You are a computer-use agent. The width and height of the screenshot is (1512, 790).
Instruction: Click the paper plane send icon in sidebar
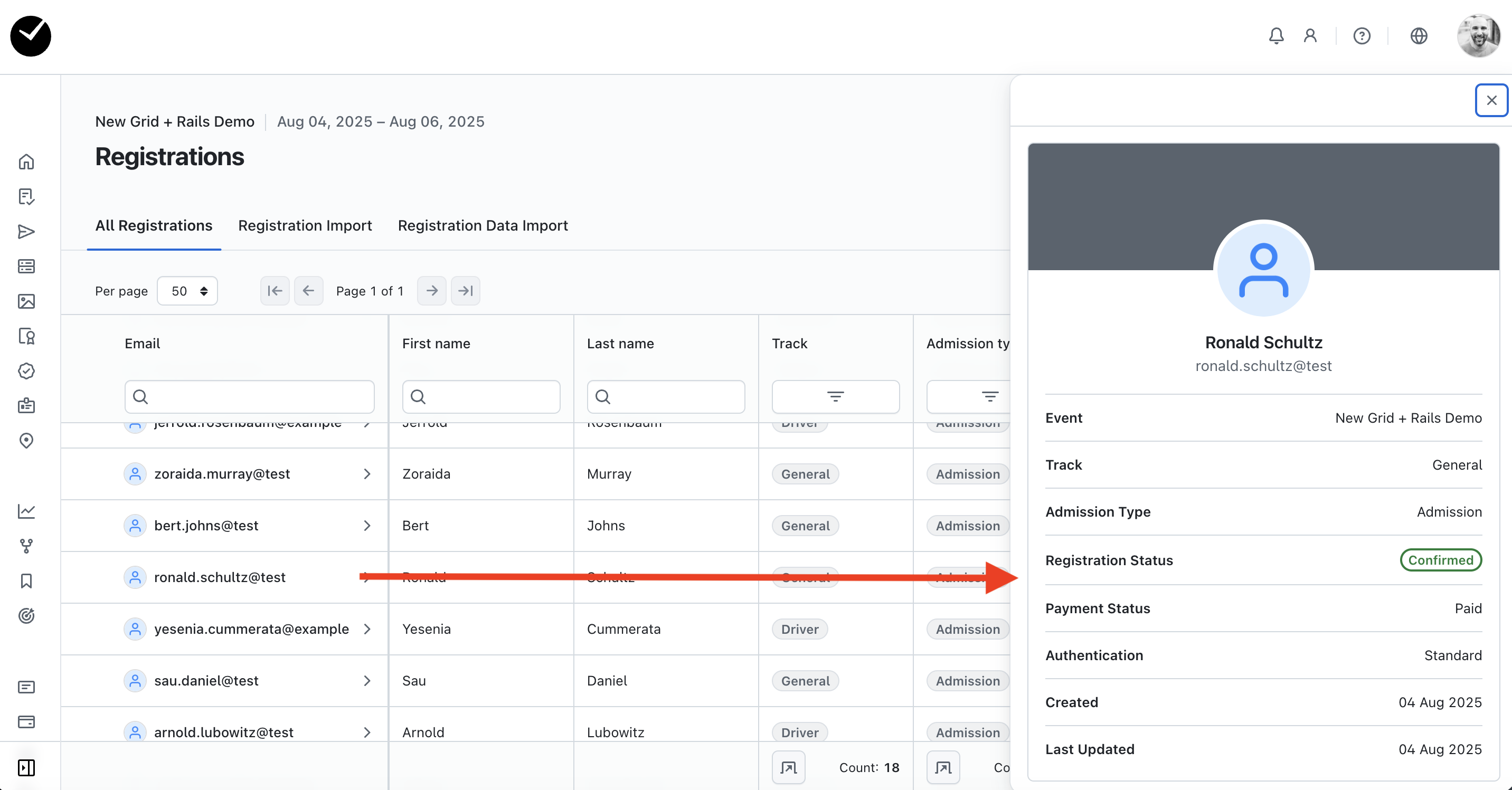pyautogui.click(x=26, y=231)
